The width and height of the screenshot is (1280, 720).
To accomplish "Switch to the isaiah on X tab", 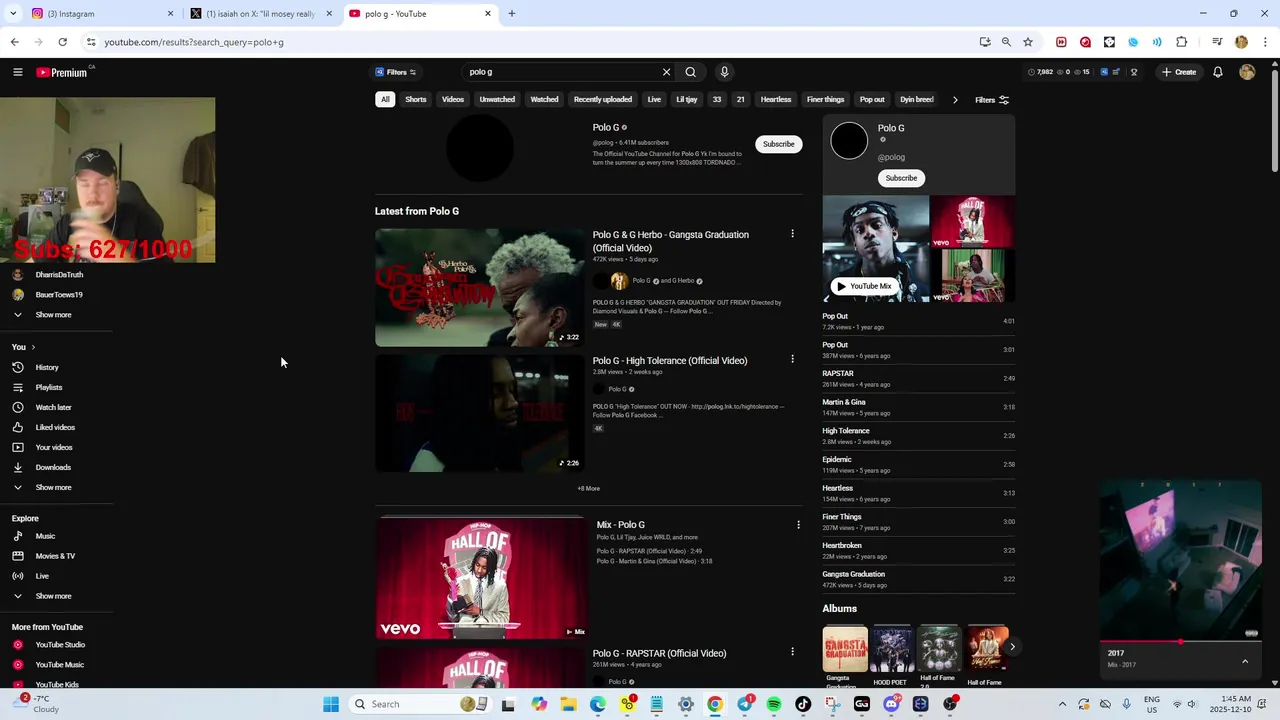I will [261, 14].
